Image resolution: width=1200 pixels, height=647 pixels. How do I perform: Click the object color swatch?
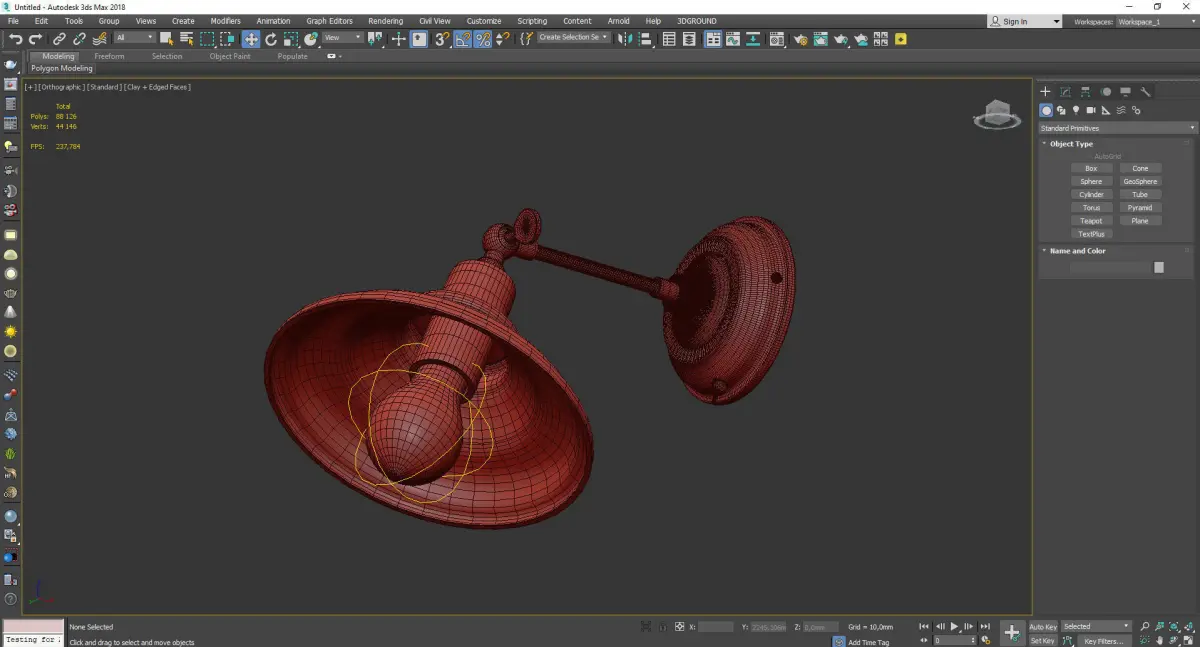point(1158,268)
